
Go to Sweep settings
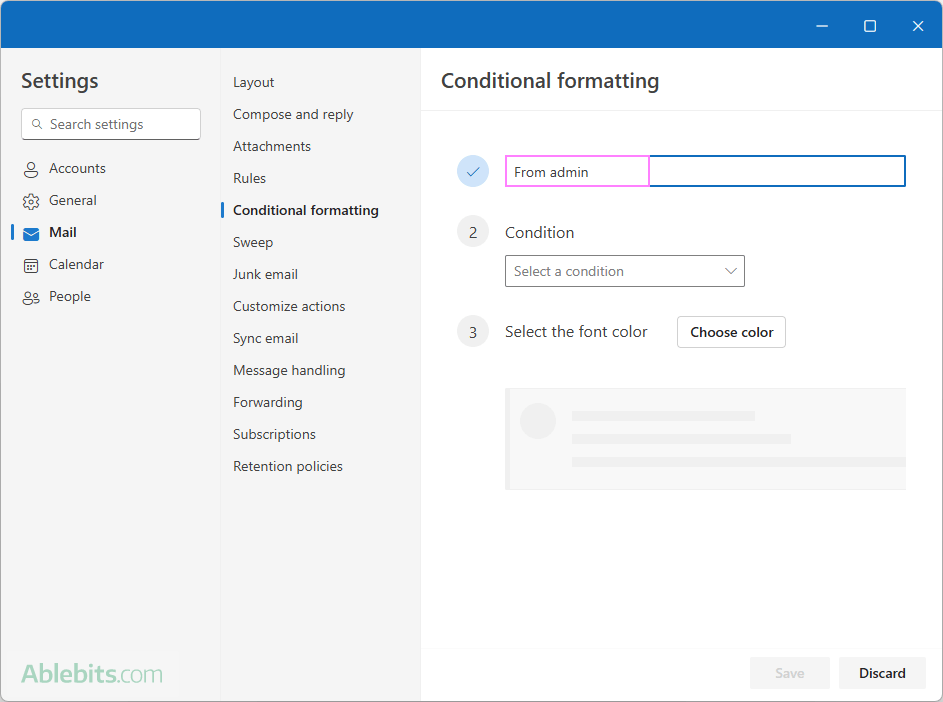tap(253, 242)
